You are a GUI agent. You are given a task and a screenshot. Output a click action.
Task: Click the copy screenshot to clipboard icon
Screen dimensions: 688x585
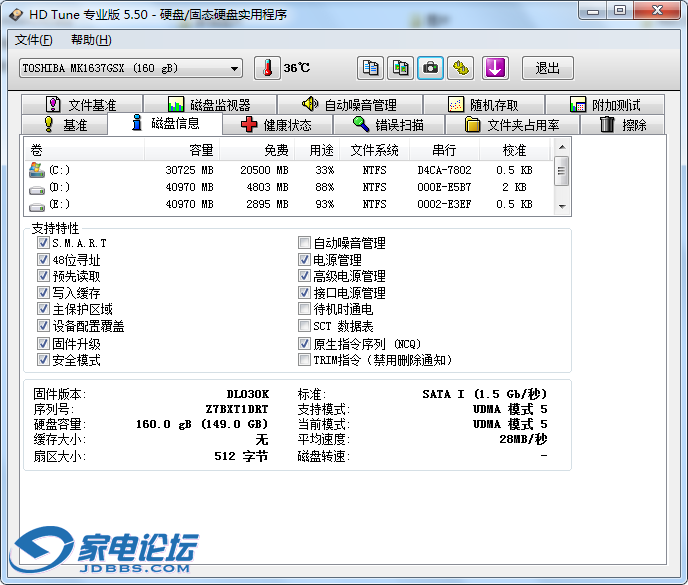coord(401,68)
